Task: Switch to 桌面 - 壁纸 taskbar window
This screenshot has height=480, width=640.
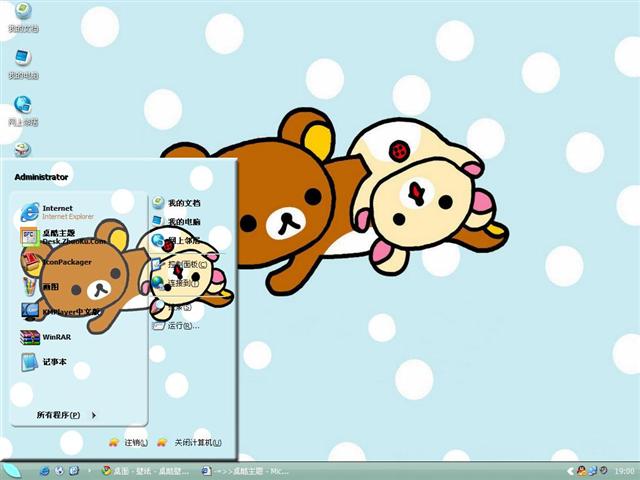Action: (146, 471)
